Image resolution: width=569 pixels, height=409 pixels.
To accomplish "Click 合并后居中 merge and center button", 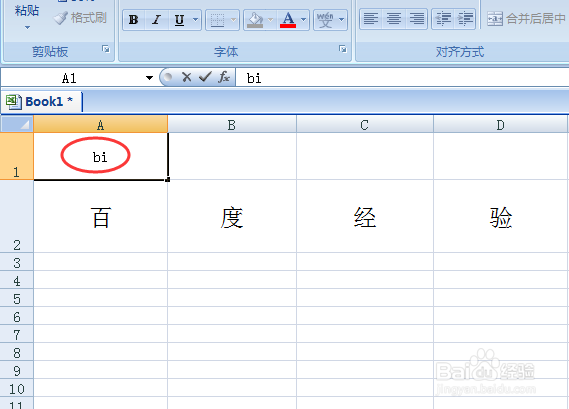I will click(526, 19).
